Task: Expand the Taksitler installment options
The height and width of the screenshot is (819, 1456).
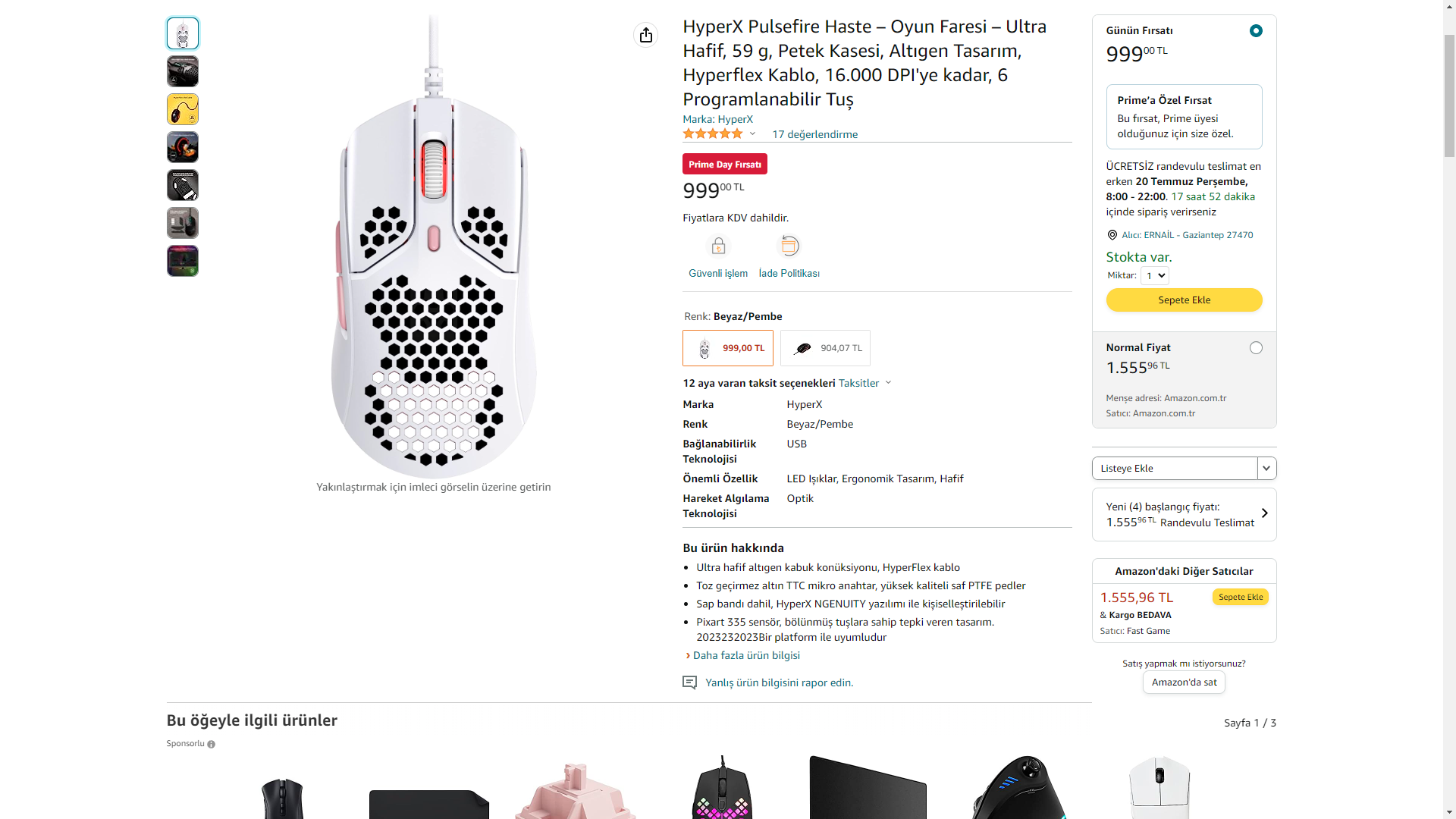Action: [x=864, y=383]
